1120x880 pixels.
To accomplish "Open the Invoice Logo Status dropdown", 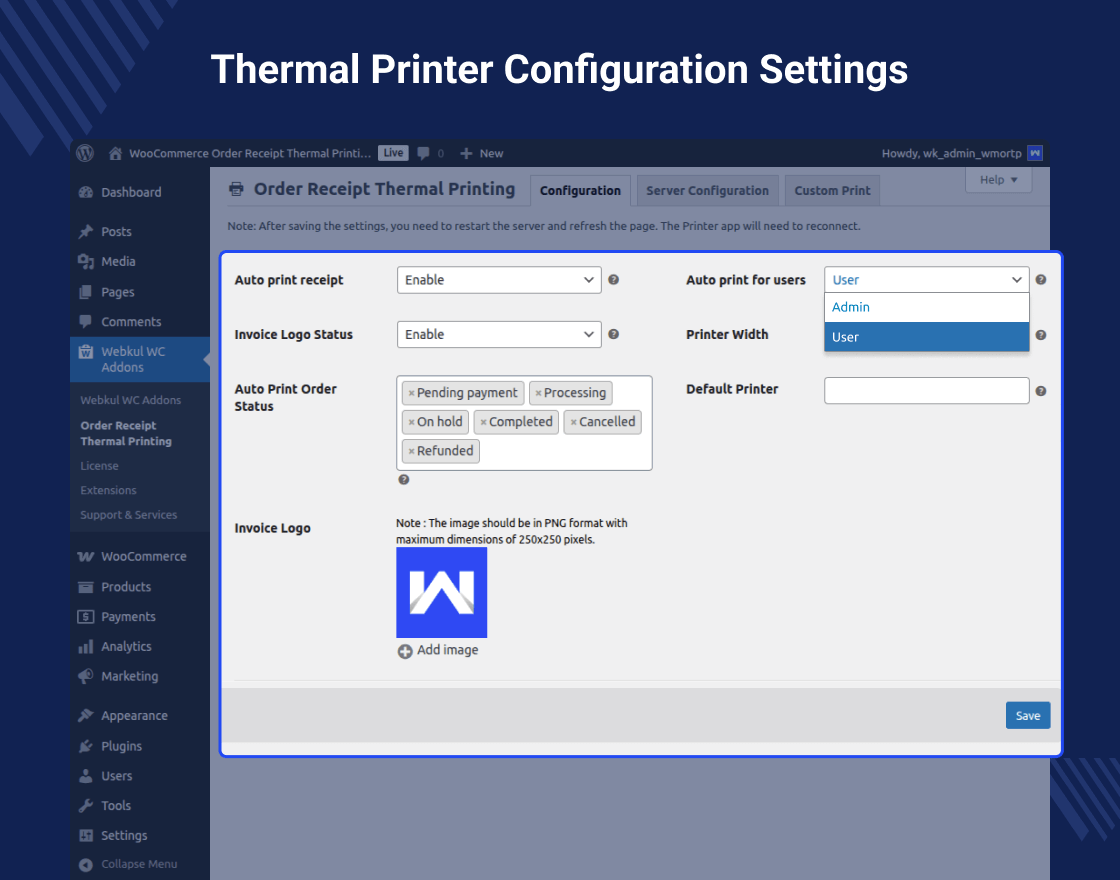I will click(499, 334).
